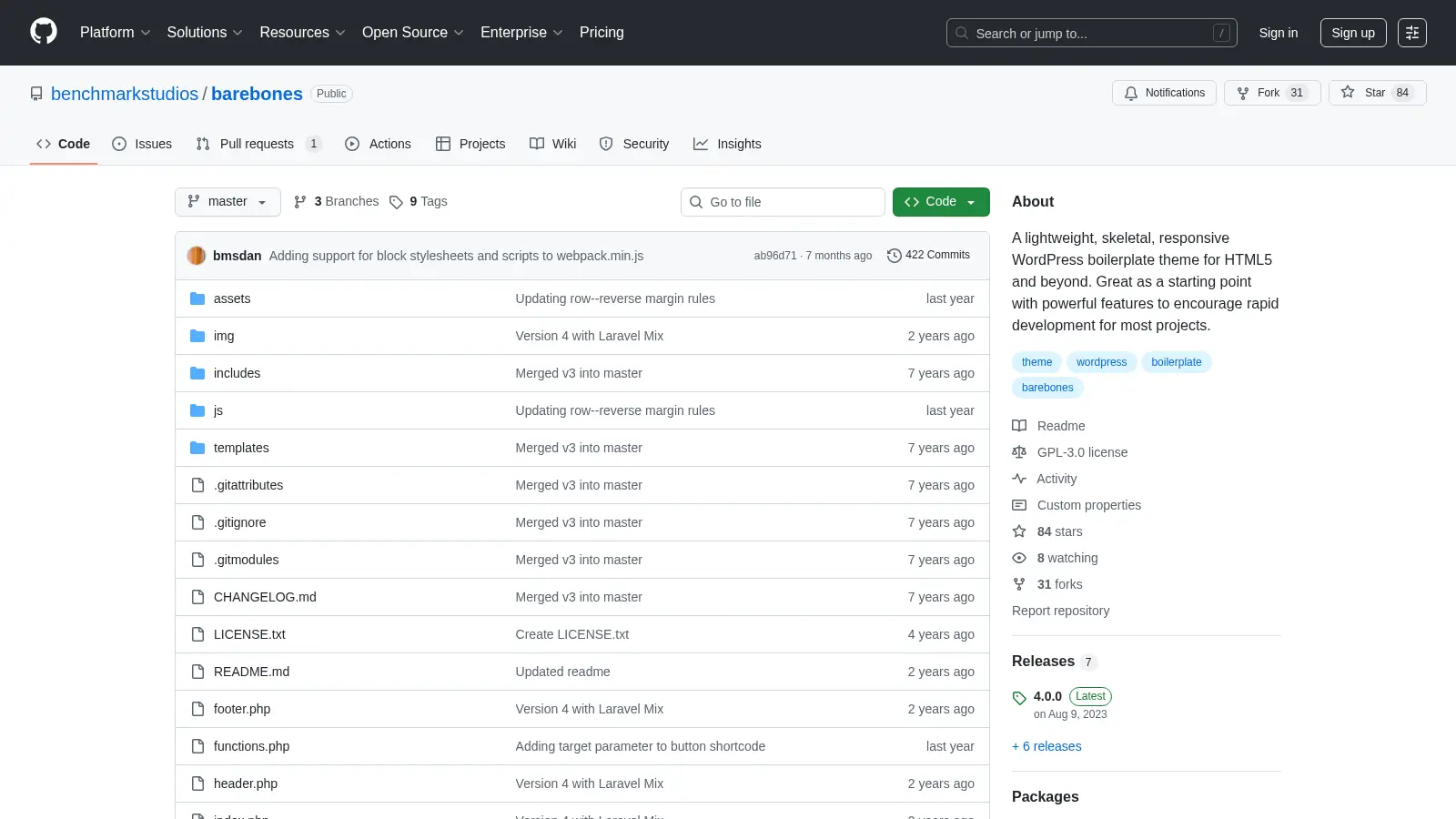Click the repository icon before benchmarkstudios
Screen dimensions: 1456x819
[x=36, y=94]
